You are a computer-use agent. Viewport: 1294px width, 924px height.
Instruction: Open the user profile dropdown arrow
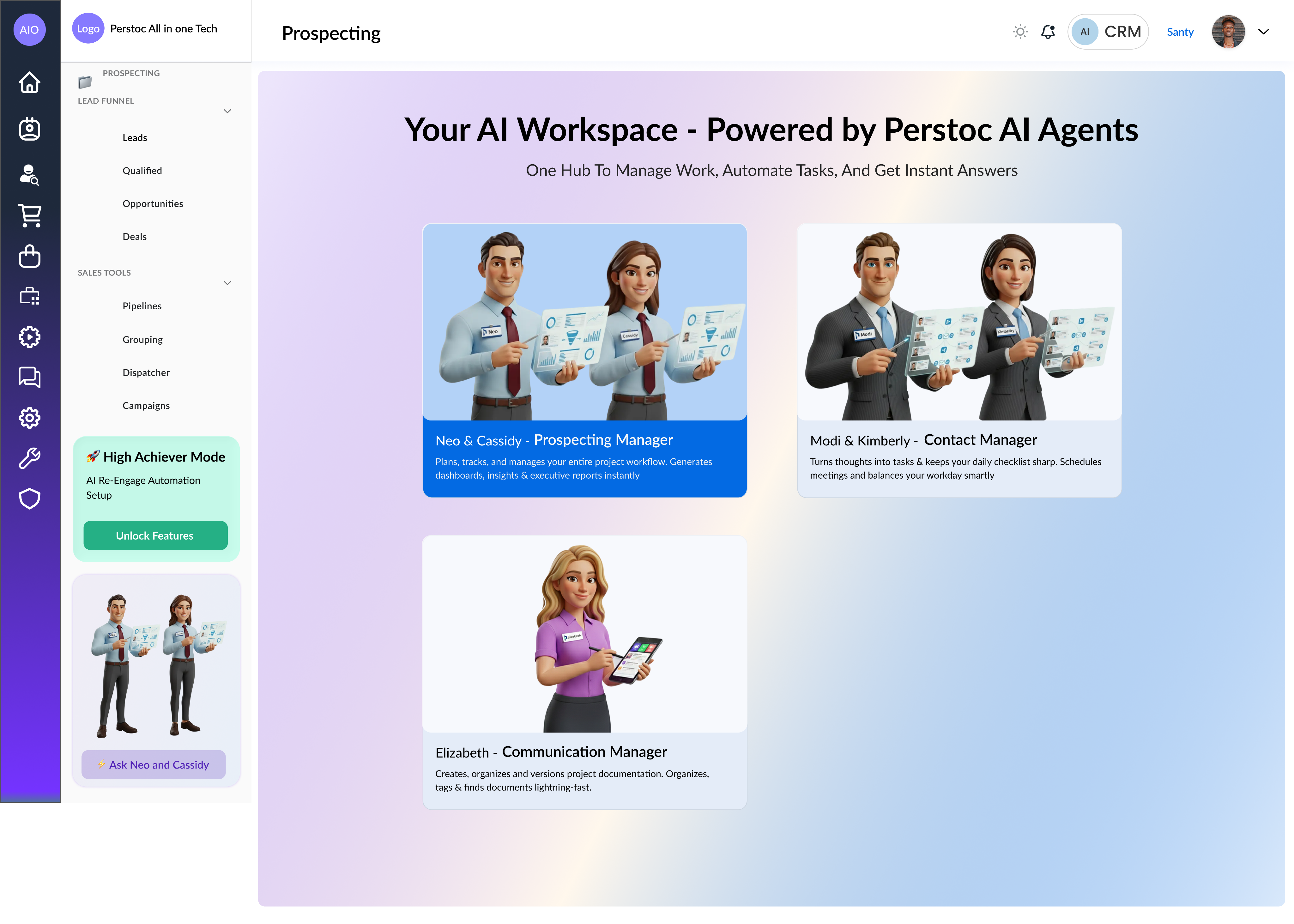pyautogui.click(x=1263, y=32)
